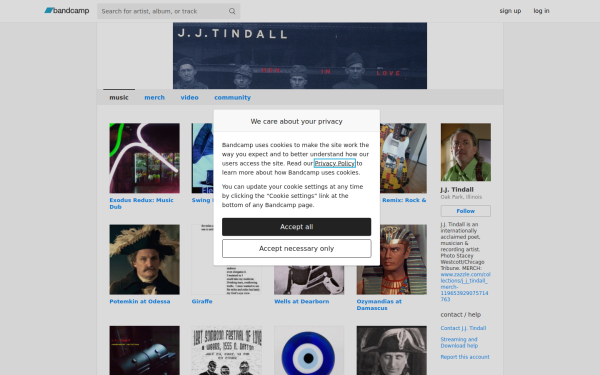
Task: Click the J.J. Tindall artist name text
Action: pyautogui.click(x=457, y=189)
